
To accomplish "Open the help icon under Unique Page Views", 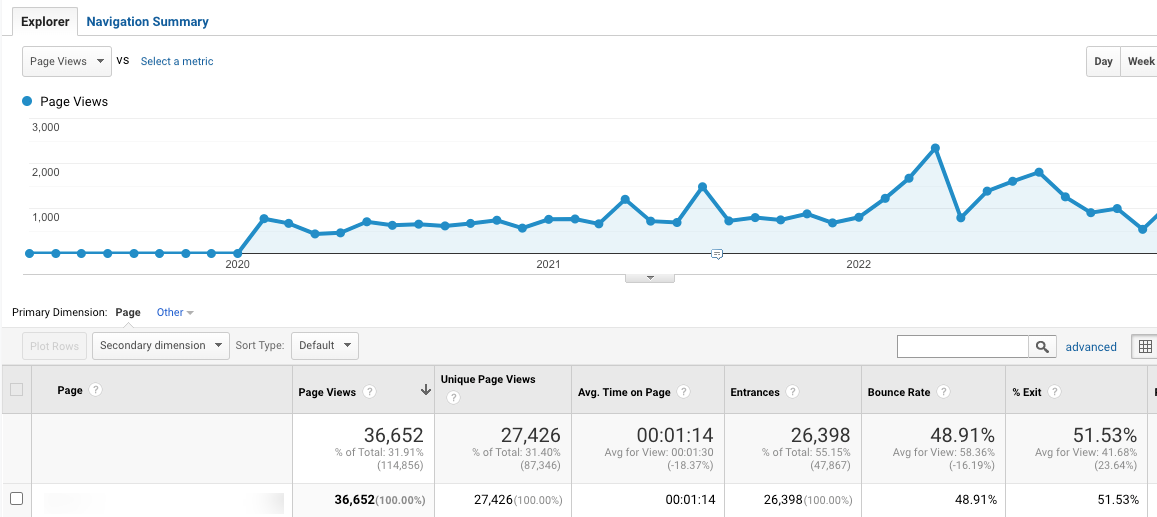I will point(453,398).
